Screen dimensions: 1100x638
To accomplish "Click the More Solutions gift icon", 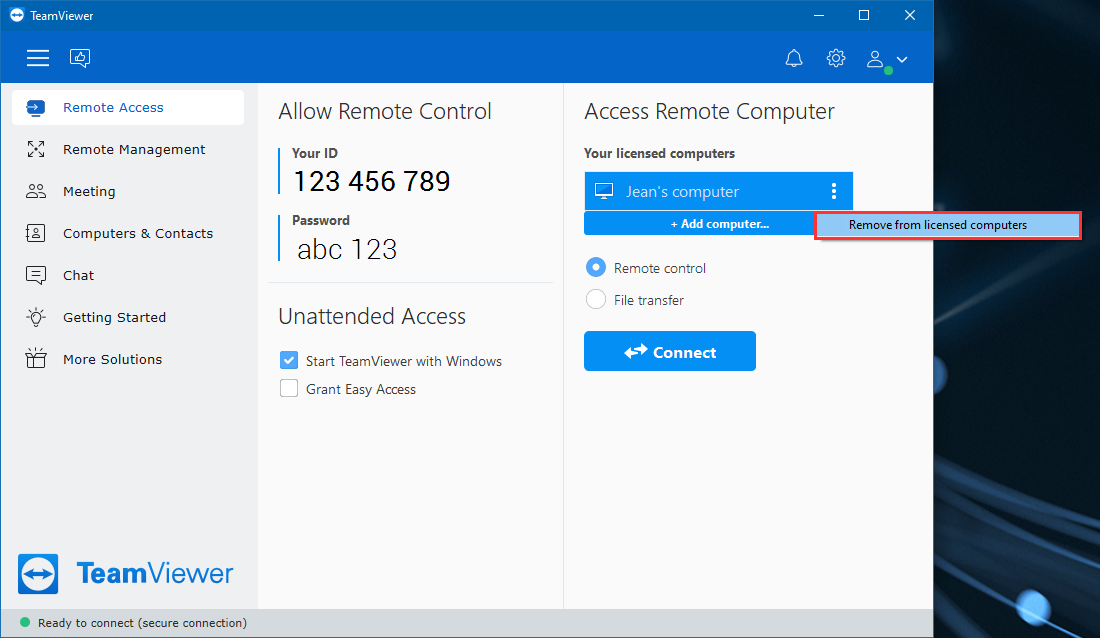I will [x=36, y=359].
